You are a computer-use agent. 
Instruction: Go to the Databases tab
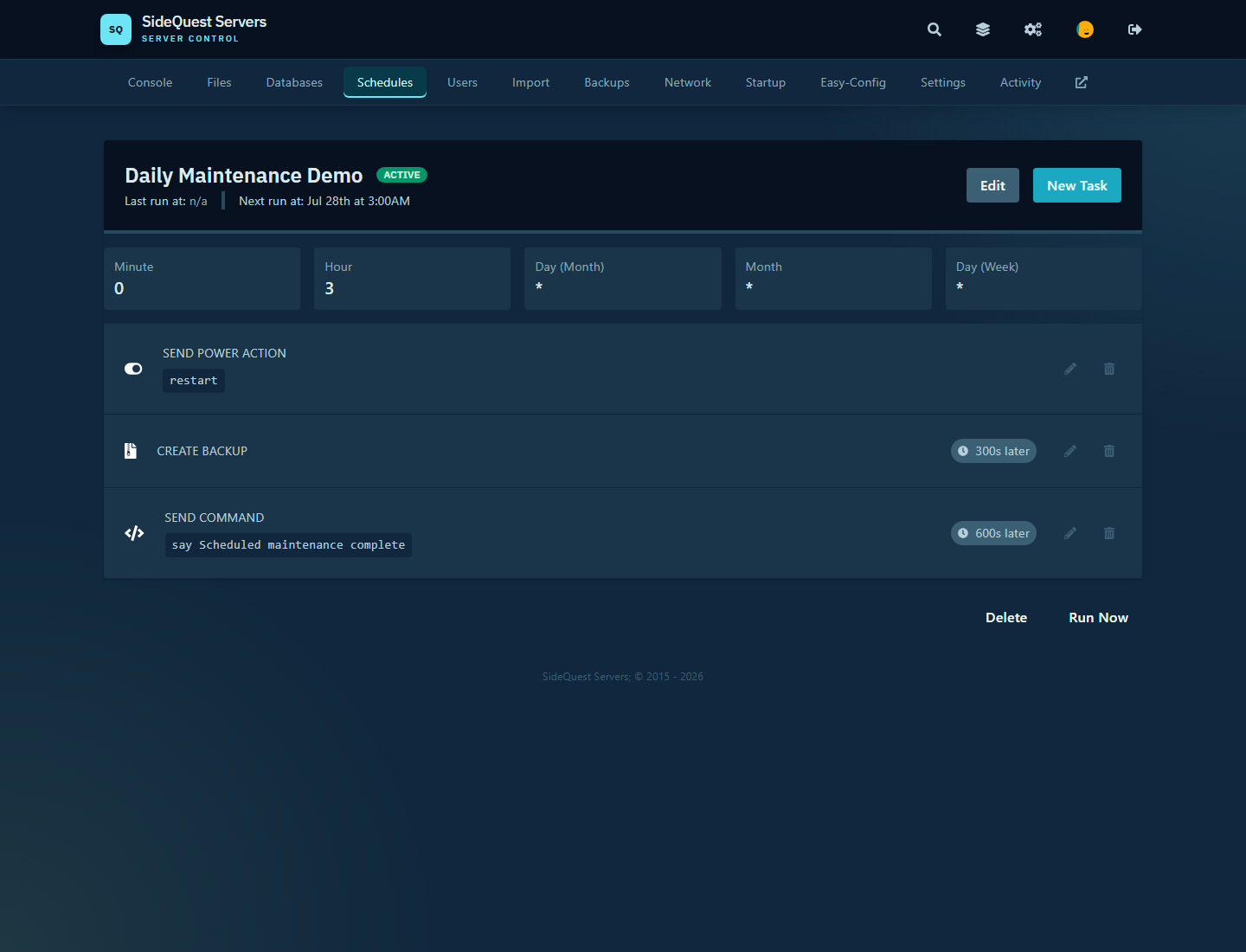click(x=294, y=82)
